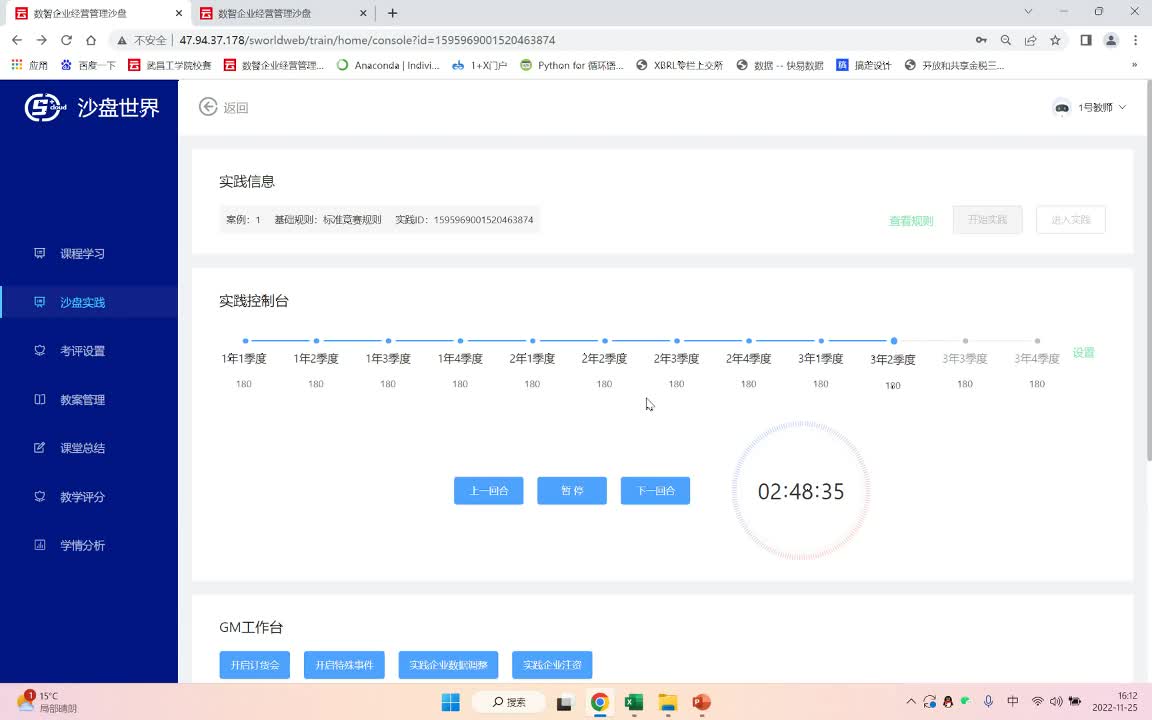Open the Chrome profile icon
Screen dimensions: 1152x720
pos(1111,40)
